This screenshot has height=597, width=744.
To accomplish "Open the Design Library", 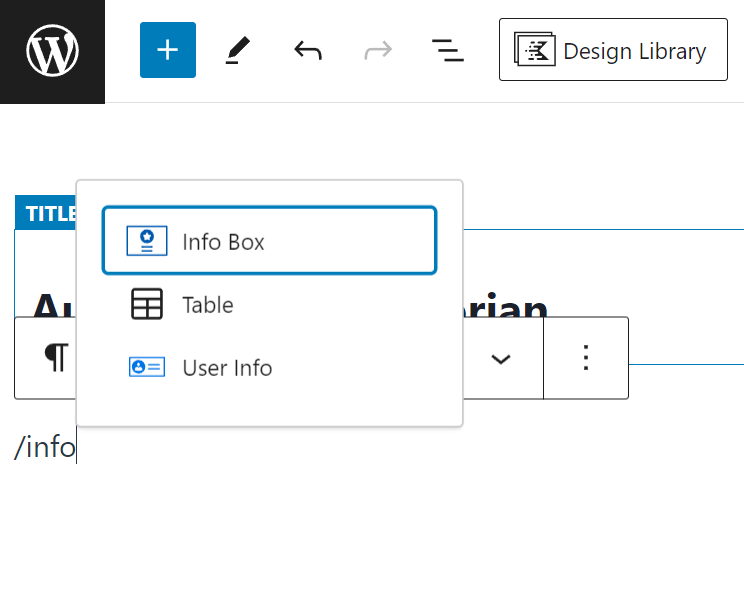I will (x=613, y=50).
